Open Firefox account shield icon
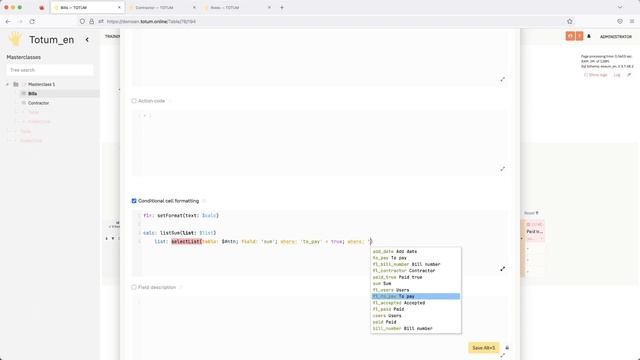This screenshot has height=360, width=640. pyautogui.click(x=620, y=21)
